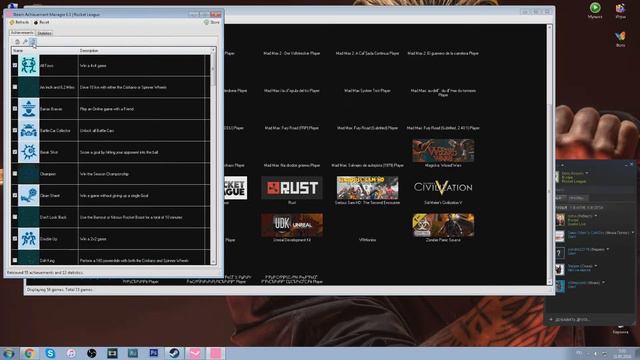Open iTunes from the taskbar

71,353
